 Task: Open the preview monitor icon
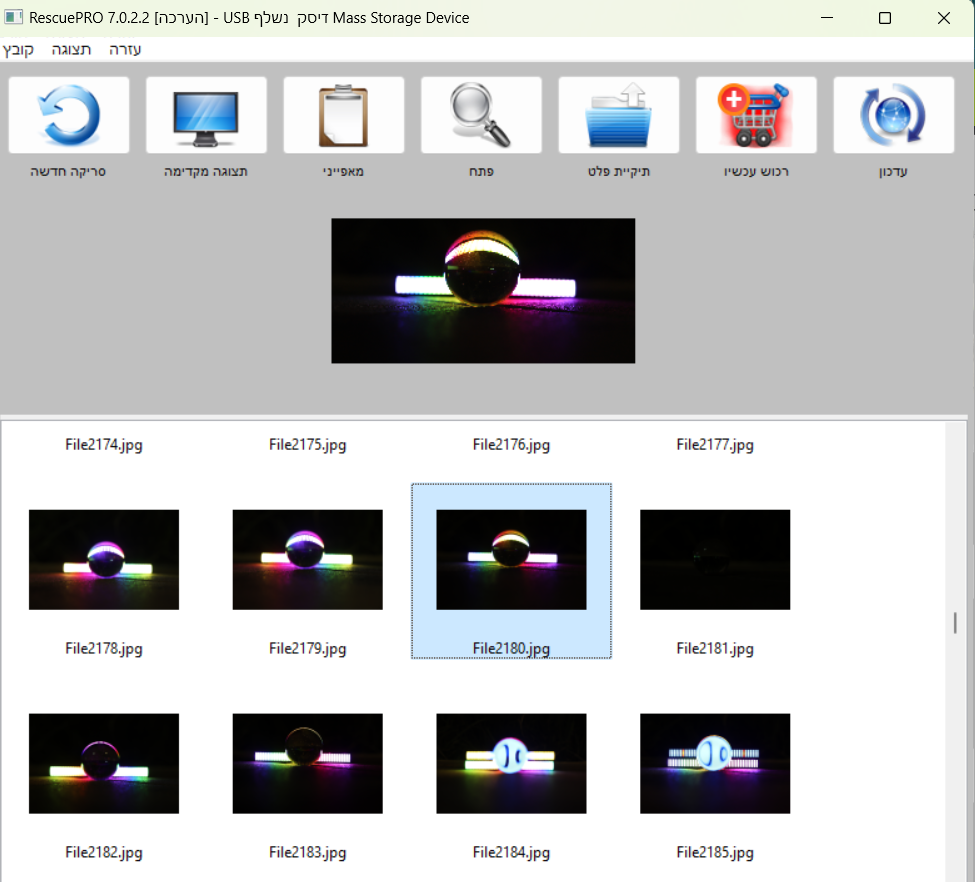click(206, 115)
